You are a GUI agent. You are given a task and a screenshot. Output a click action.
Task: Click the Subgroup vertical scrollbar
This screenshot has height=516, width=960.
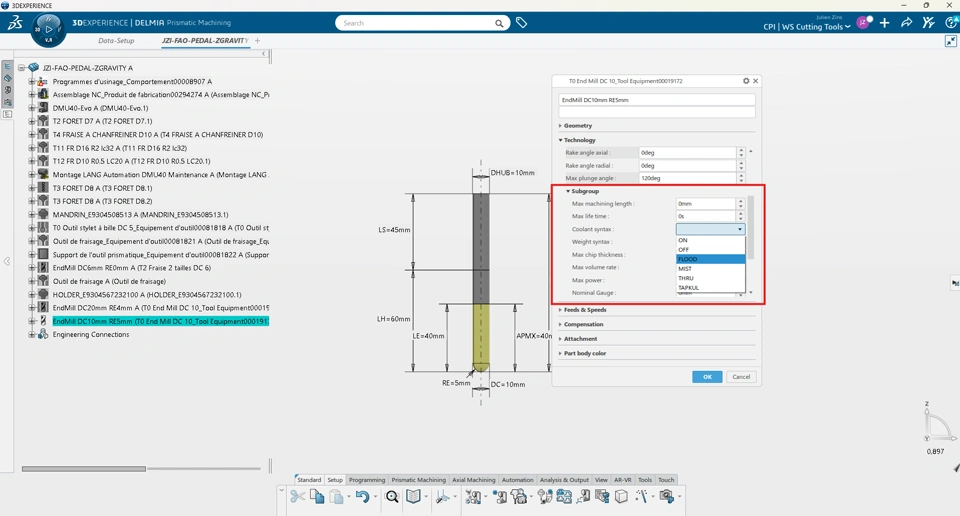click(x=751, y=228)
